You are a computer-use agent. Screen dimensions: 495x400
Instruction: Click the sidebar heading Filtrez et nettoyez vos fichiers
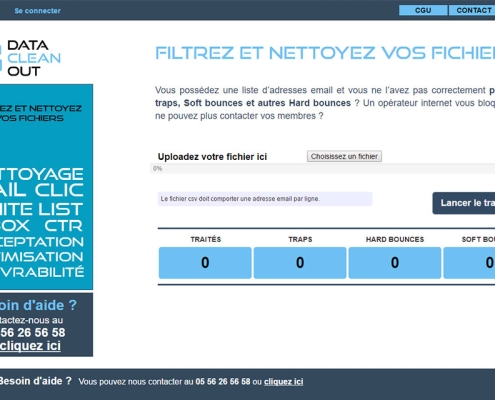pos(41,113)
